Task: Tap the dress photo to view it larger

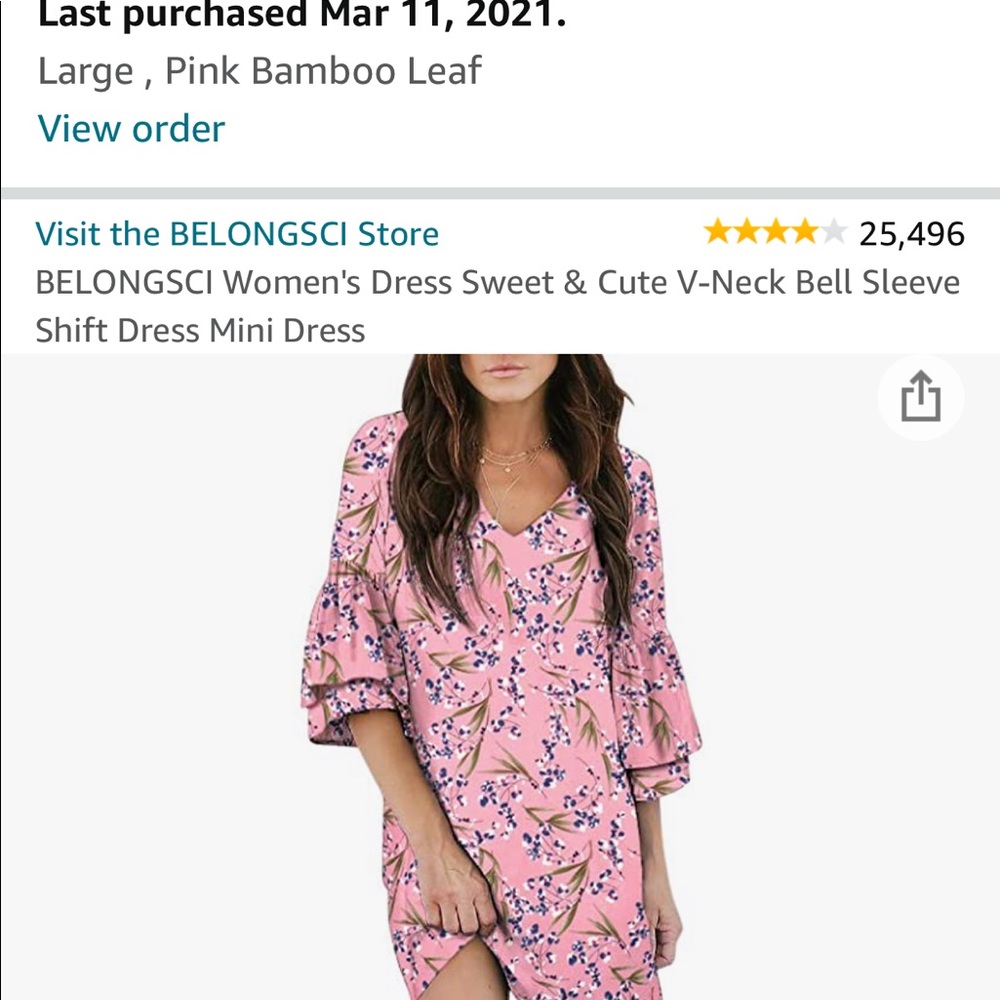Action: [500, 700]
